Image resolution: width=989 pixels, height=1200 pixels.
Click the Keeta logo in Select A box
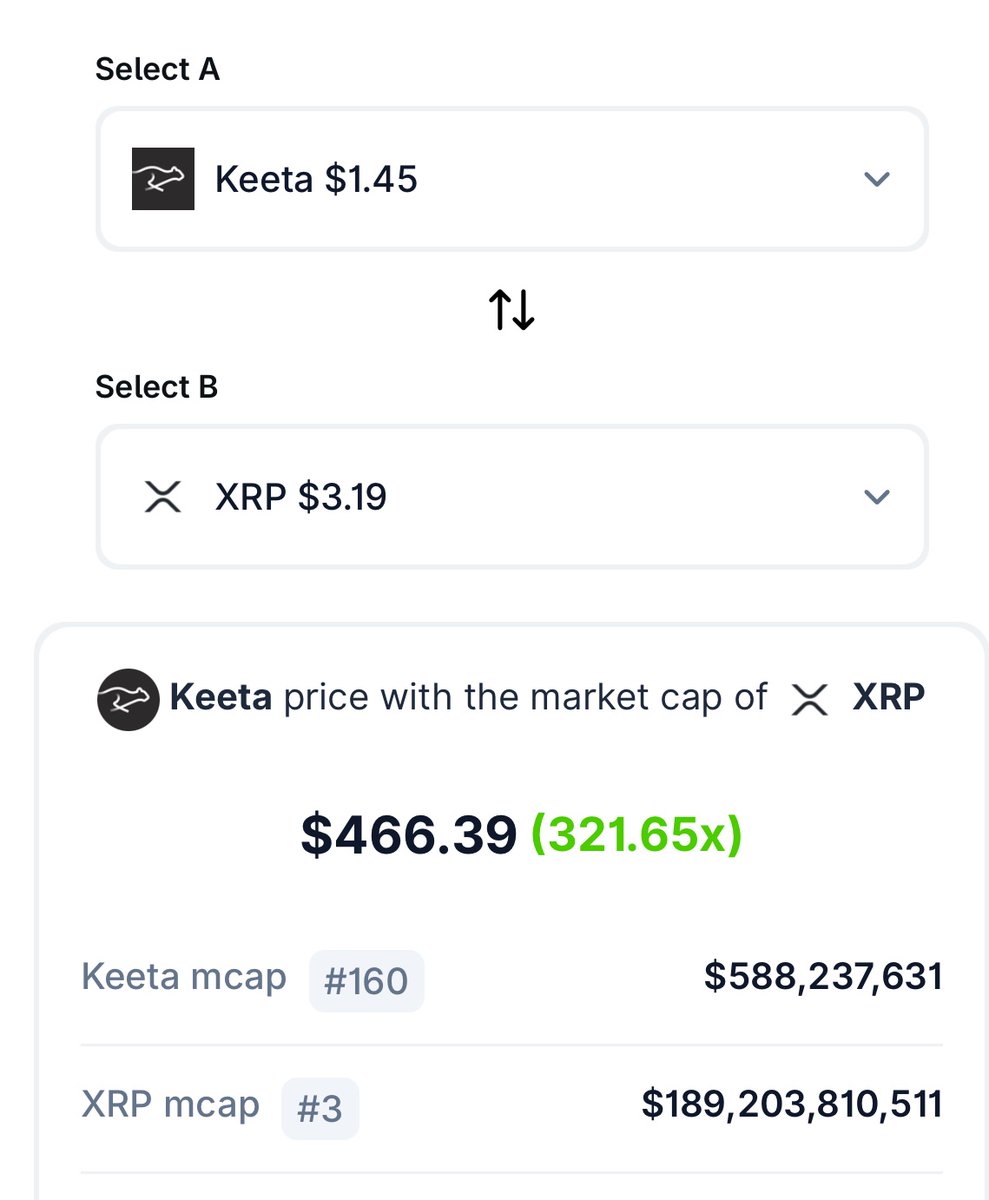tap(163, 179)
